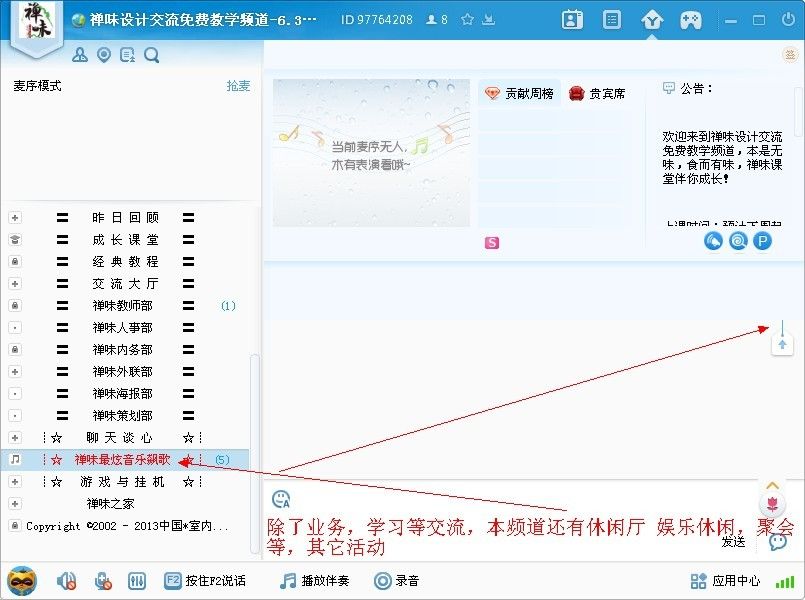Expand the 禅味外联部 channel
The width and height of the screenshot is (805, 600).
15,372
